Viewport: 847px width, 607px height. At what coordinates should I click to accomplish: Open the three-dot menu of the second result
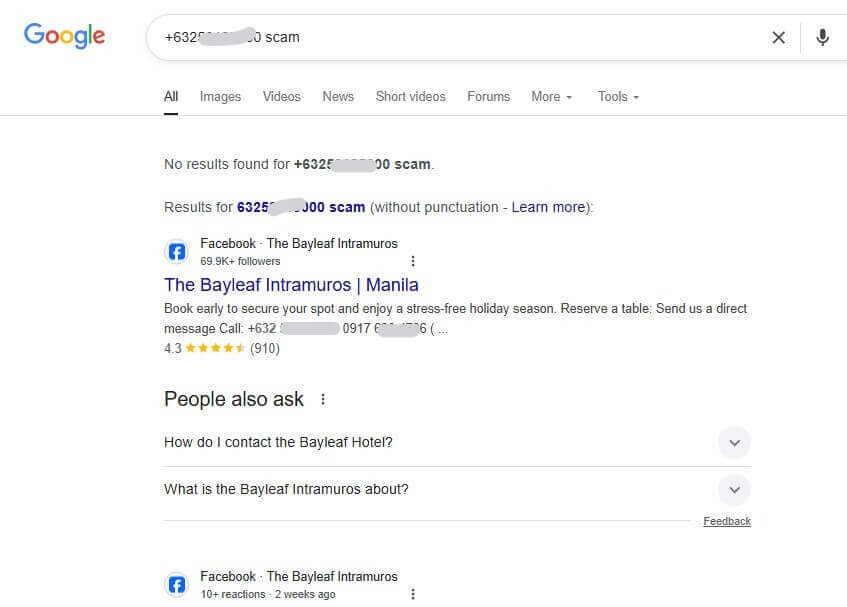(413, 594)
